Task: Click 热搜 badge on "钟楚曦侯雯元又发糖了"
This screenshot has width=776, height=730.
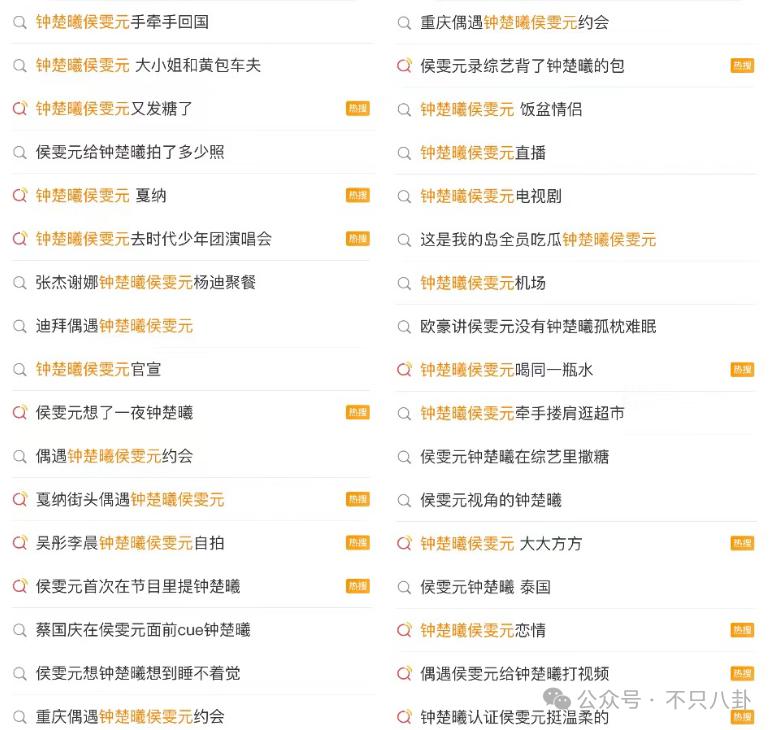Action: 357,109
